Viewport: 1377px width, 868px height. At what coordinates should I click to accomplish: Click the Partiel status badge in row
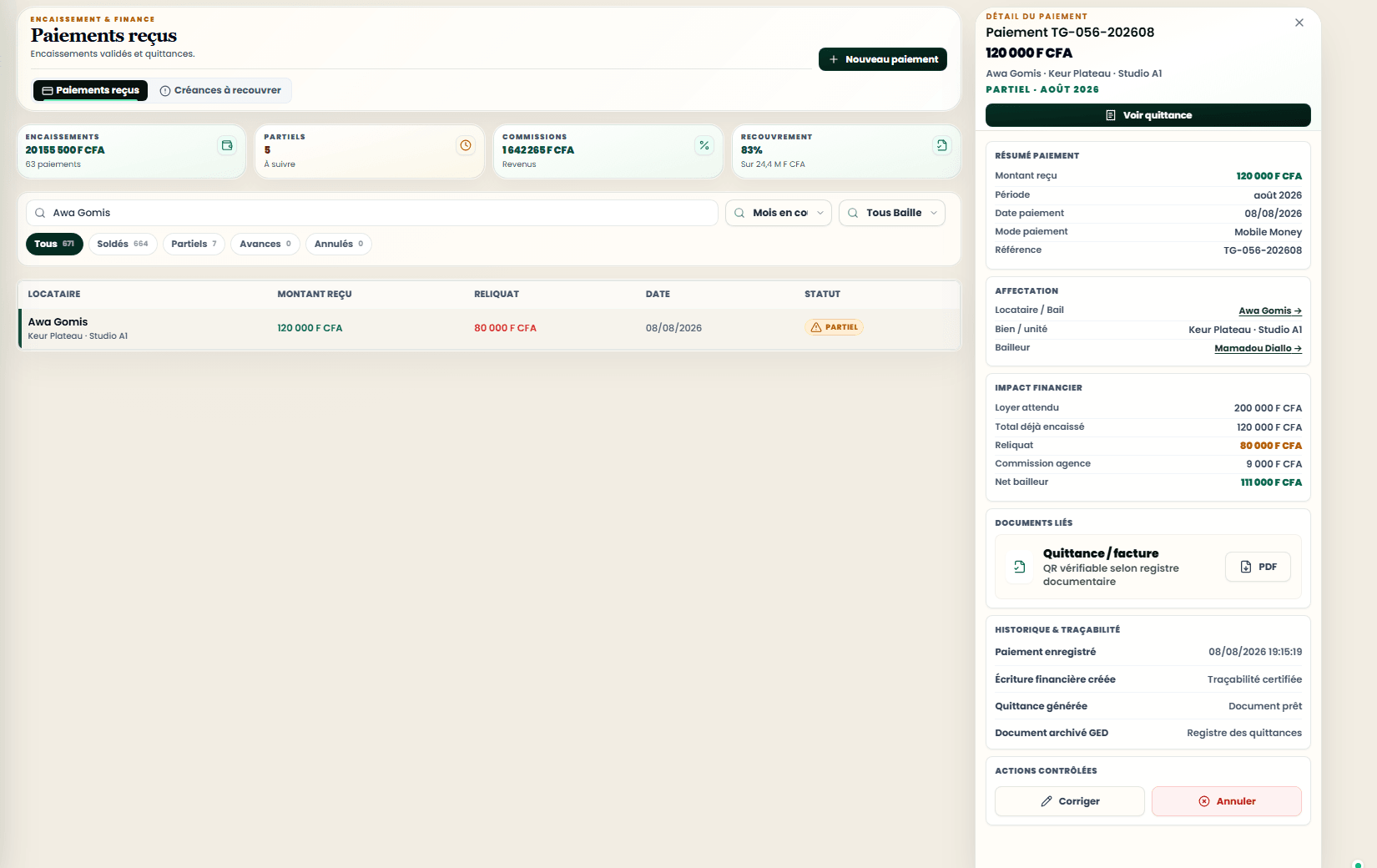[x=835, y=327]
